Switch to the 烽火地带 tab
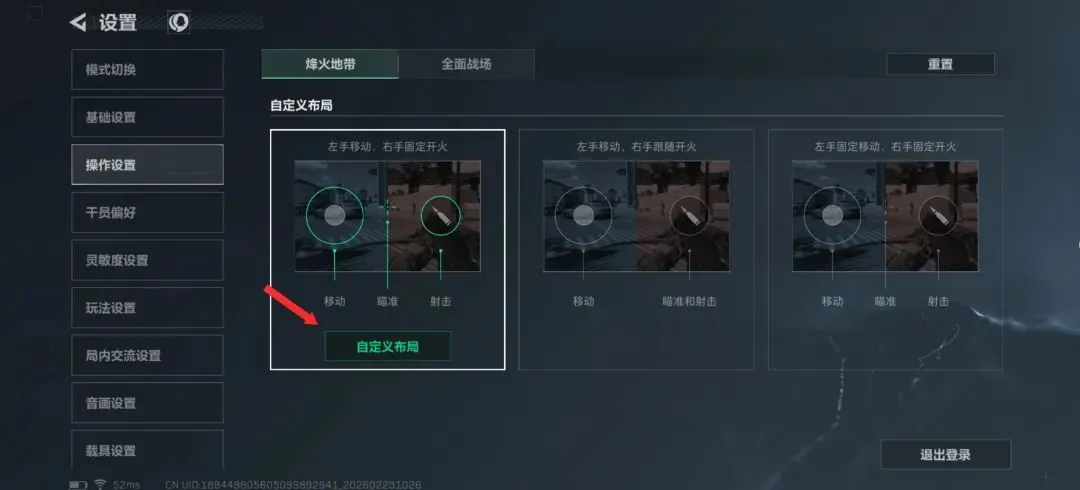The width and height of the screenshot is (1080, 490). (x=330, y=64)
